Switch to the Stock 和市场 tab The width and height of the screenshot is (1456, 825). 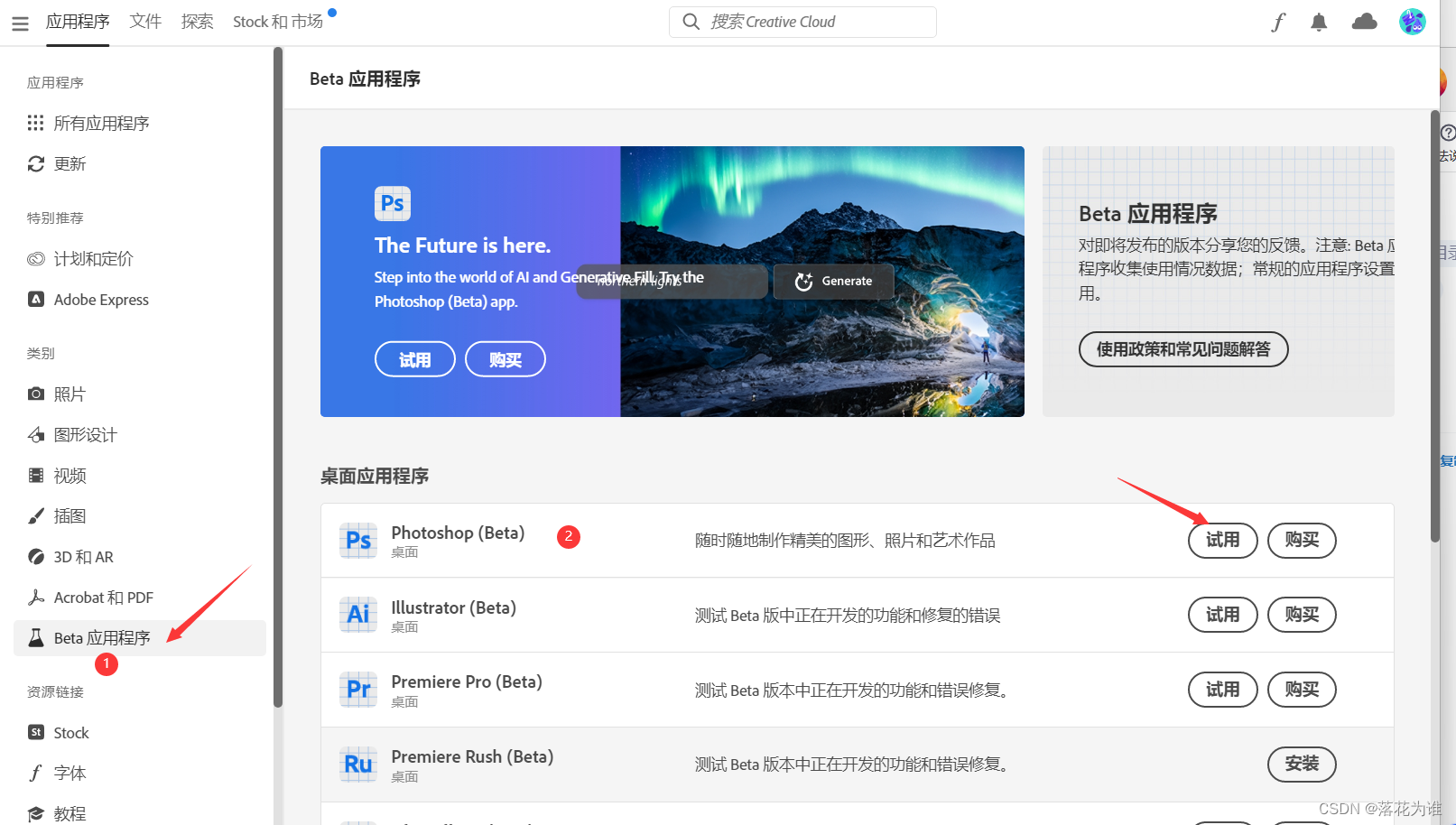tap(278, 22)
